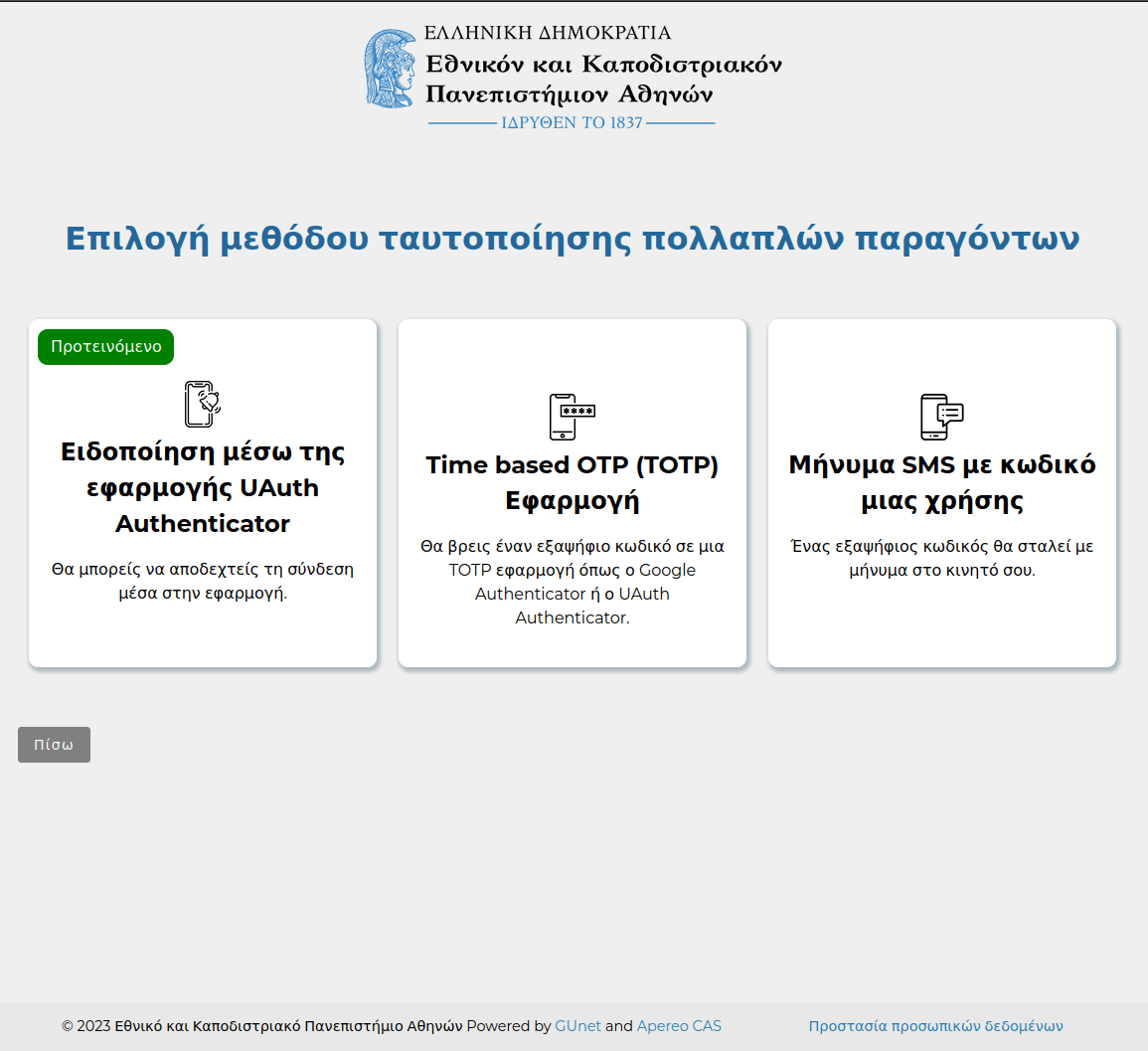
Task: Choose Time based OTP (TOTP) Εφαρμογή title
Action: pyautogui.click(x=572, y=482)
